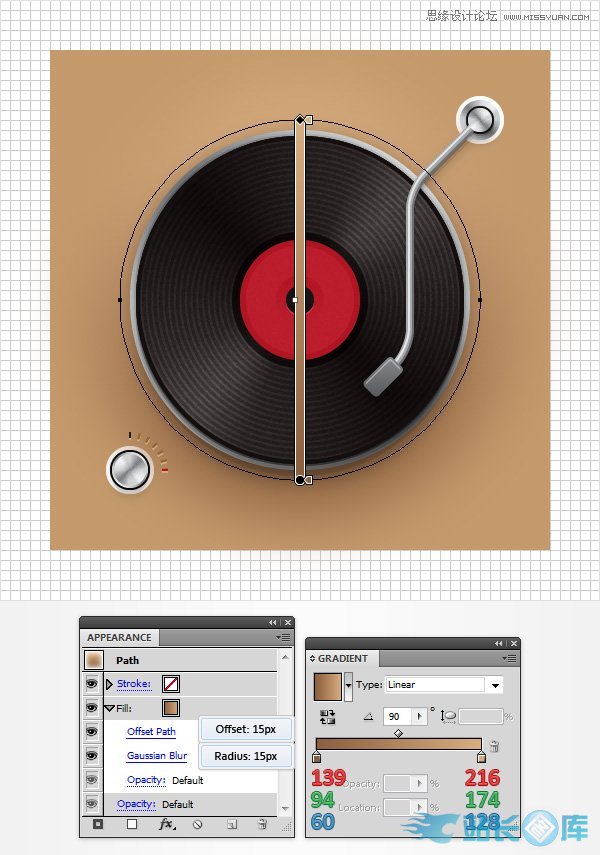
Task: Select the left dark brown gradient stop
Action: (316, 757)
